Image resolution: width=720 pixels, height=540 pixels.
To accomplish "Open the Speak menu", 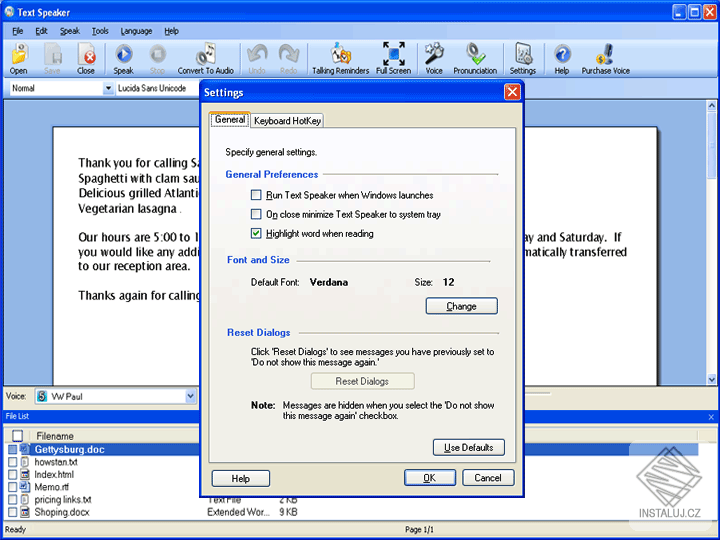I will (70, 31).
